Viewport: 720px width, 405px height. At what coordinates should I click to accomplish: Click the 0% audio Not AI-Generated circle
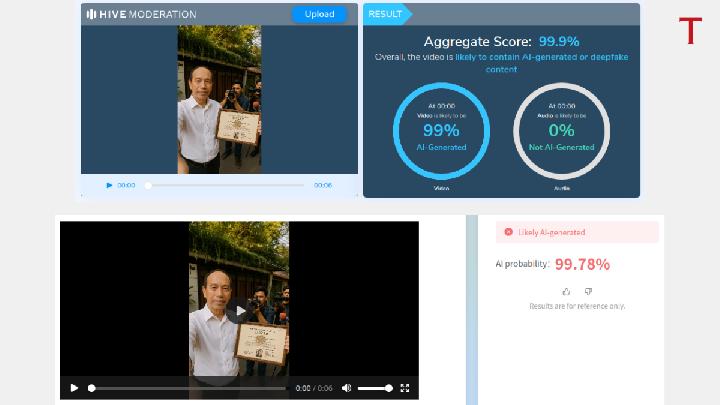click(561, 130)
